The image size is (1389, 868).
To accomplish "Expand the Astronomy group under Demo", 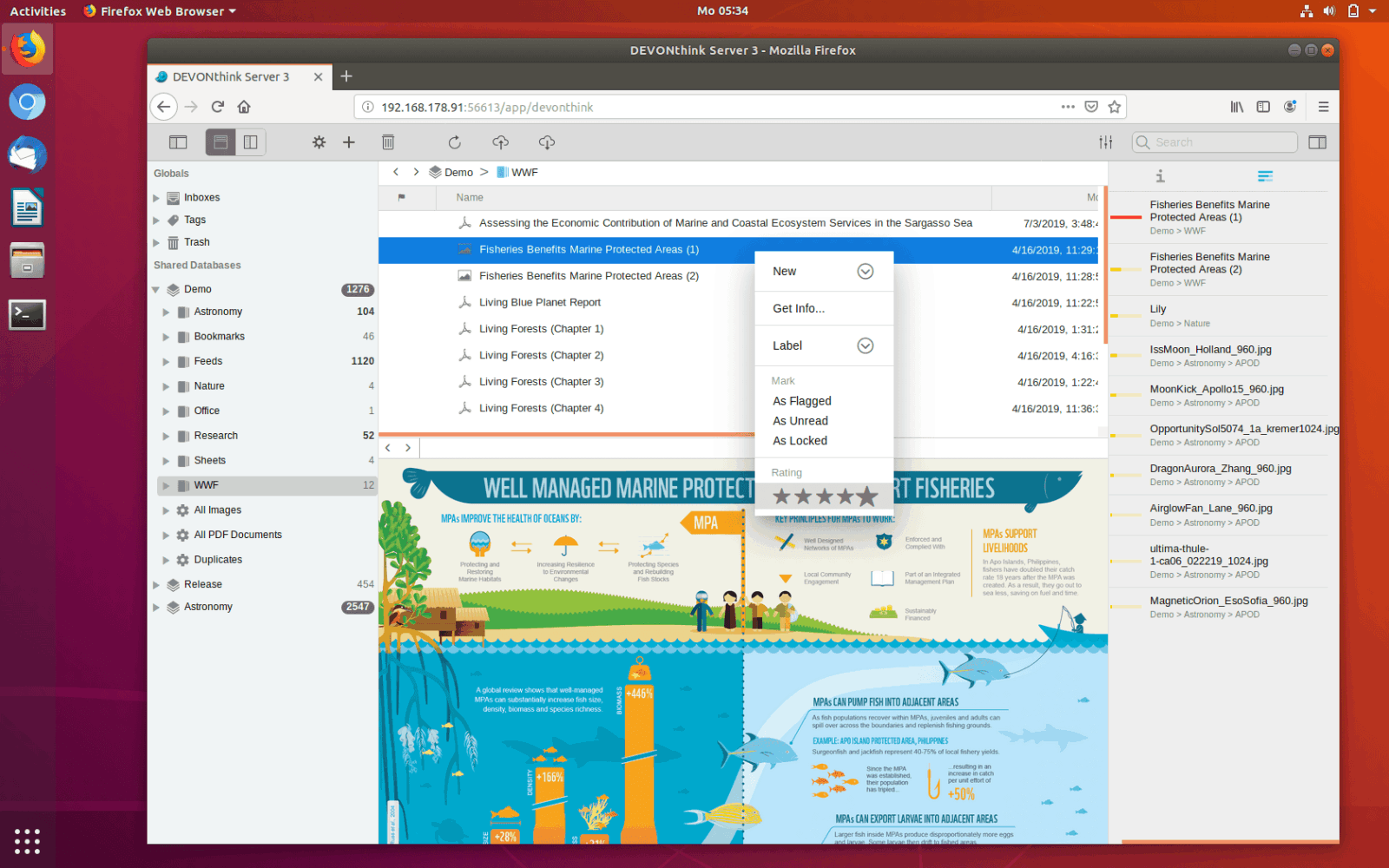I will [166, 312].
